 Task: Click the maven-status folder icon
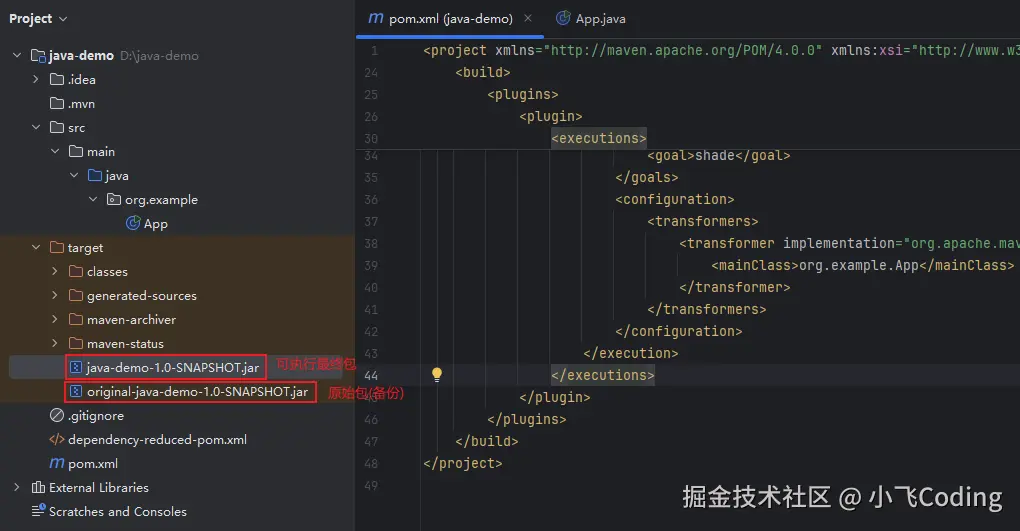point(76,343)
